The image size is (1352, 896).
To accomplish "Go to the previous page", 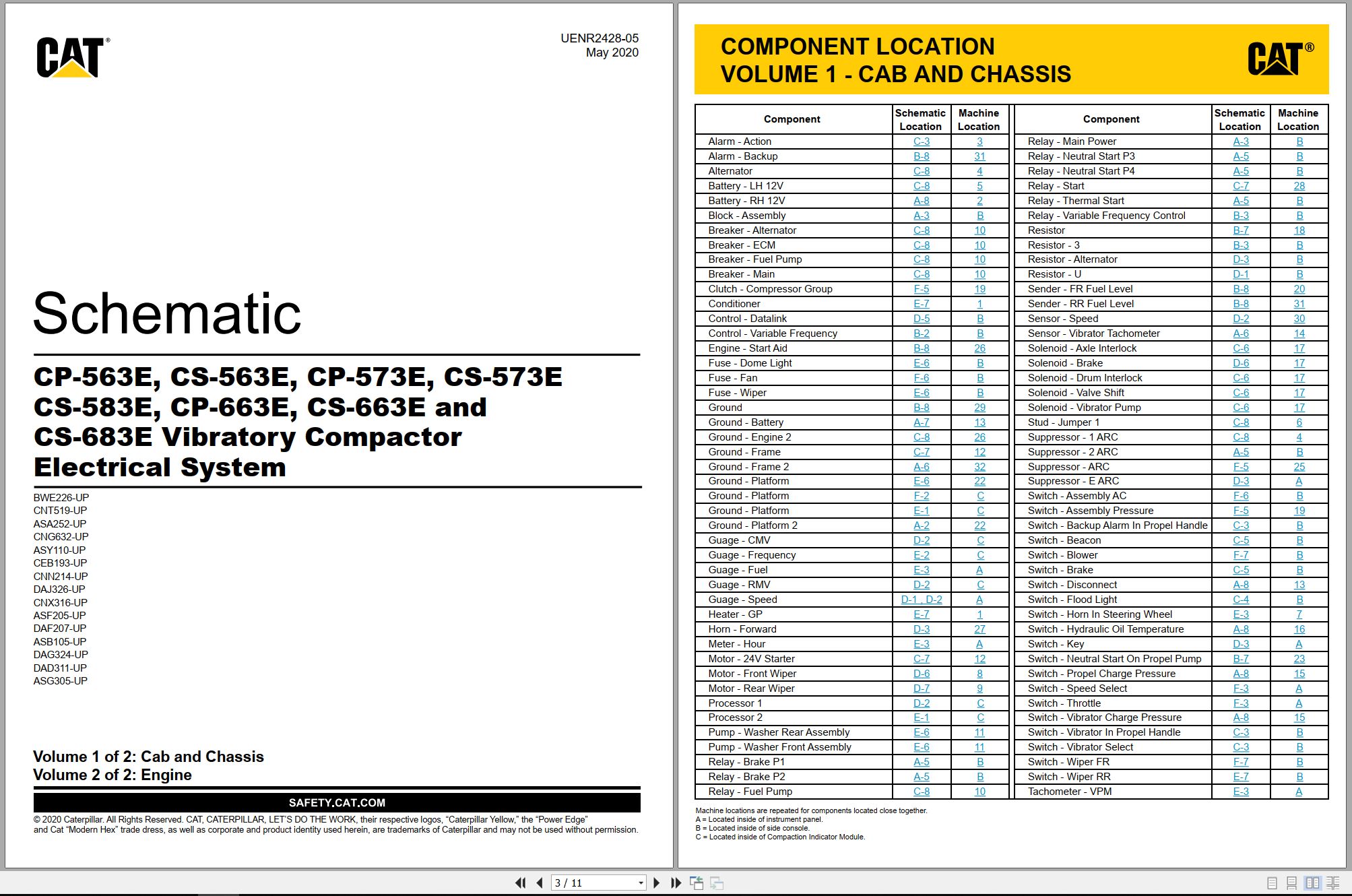I will coord(539,883).
